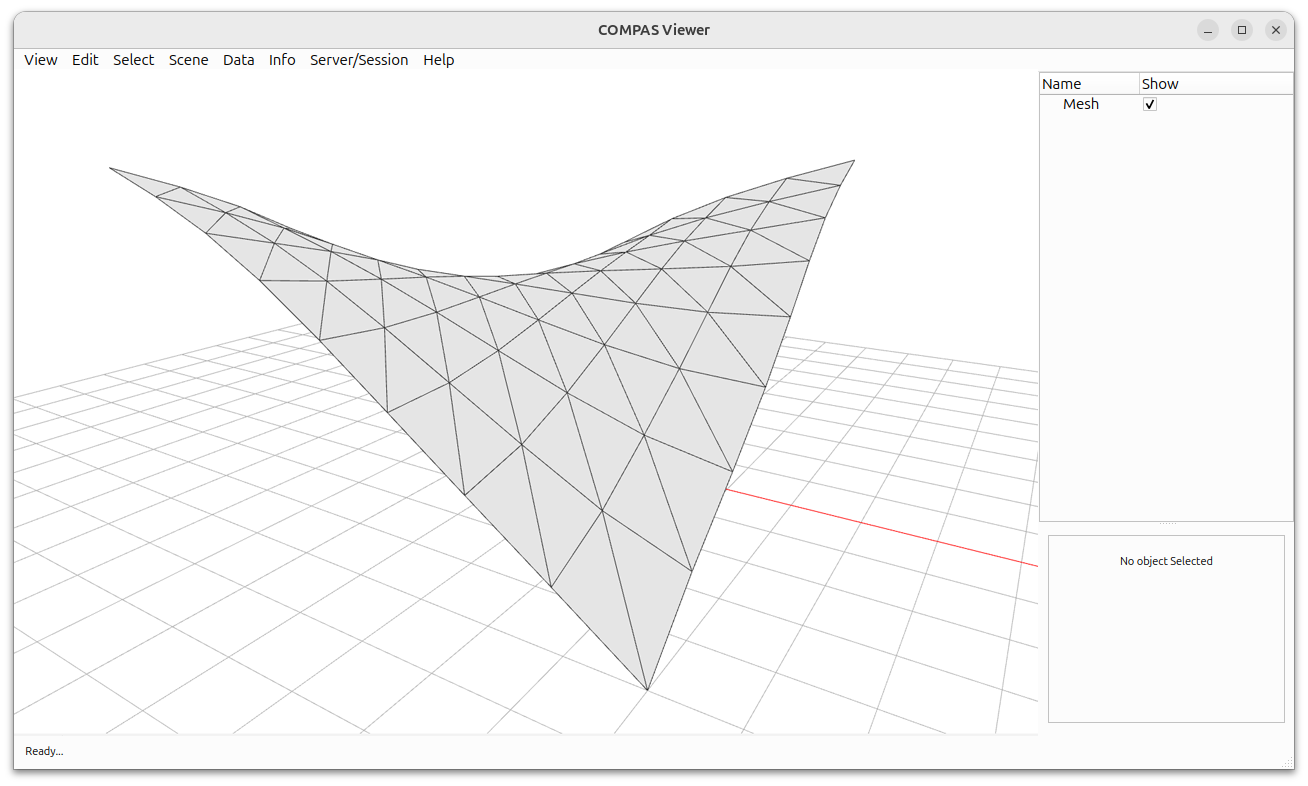Open the View menu
Image resolution: width=1308 pixels, height=786 pixels.
pos(40,60)
